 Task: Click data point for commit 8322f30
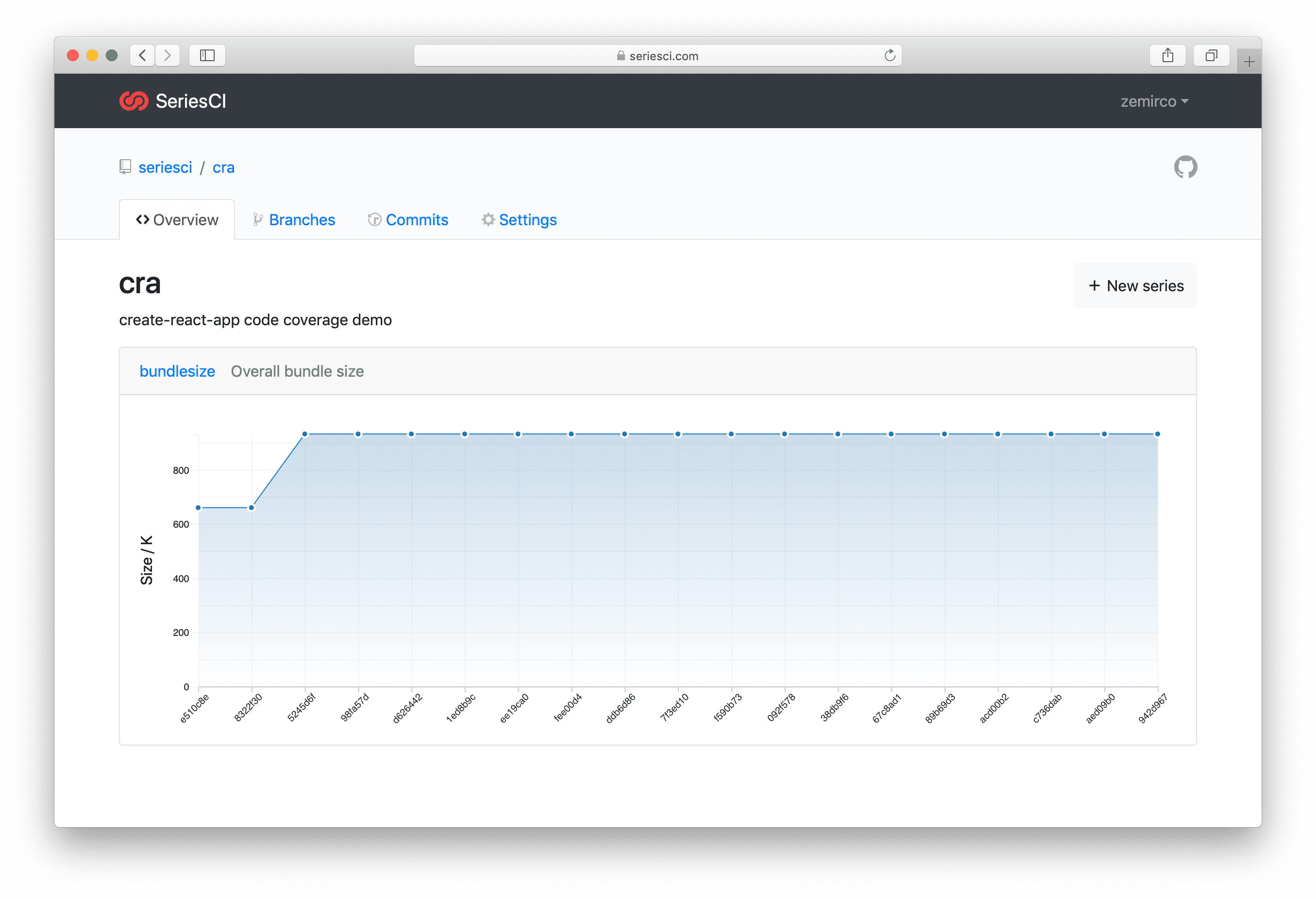click(252, 508)
